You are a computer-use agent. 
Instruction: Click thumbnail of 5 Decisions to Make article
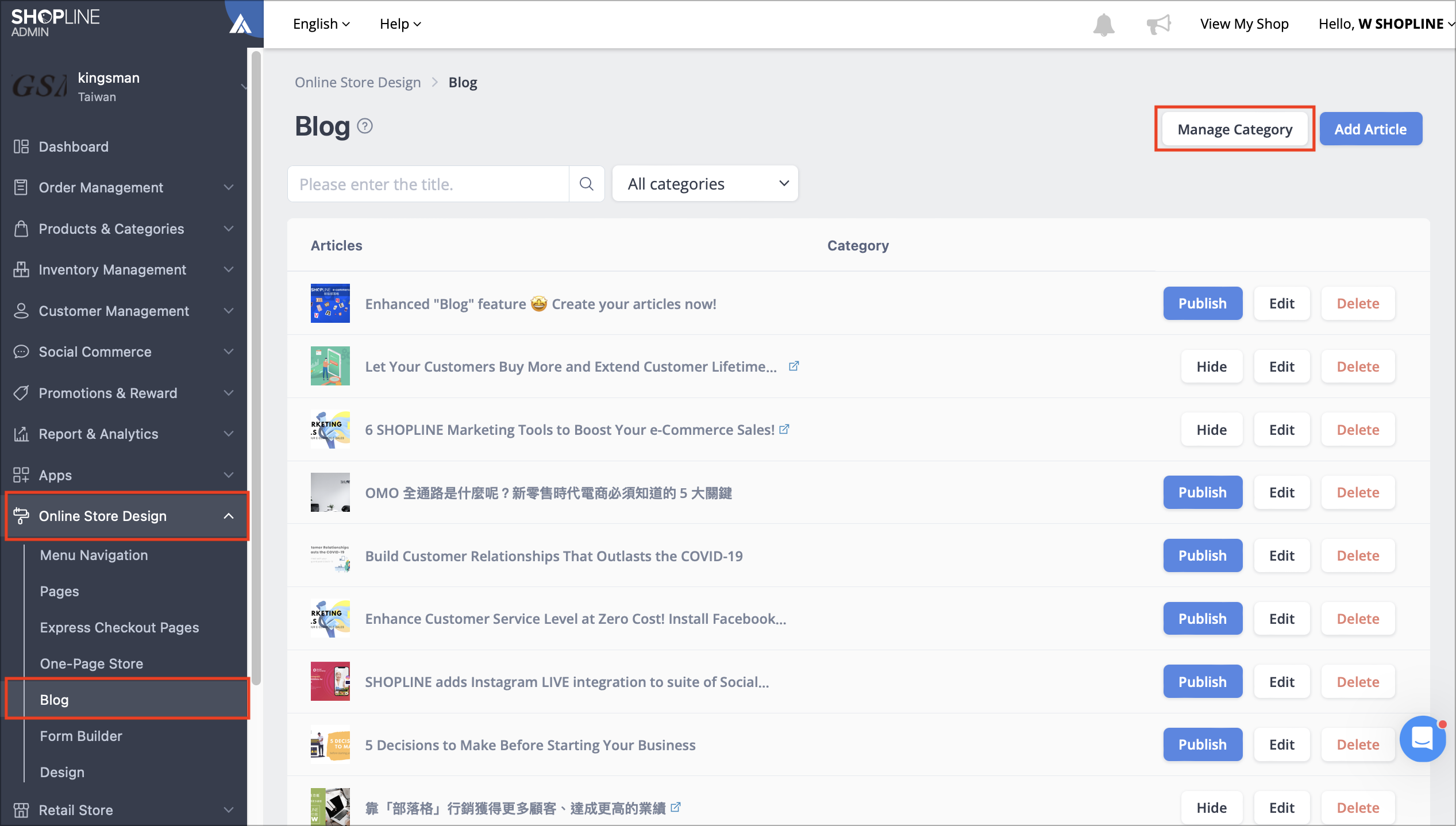(x=330, y=744)
